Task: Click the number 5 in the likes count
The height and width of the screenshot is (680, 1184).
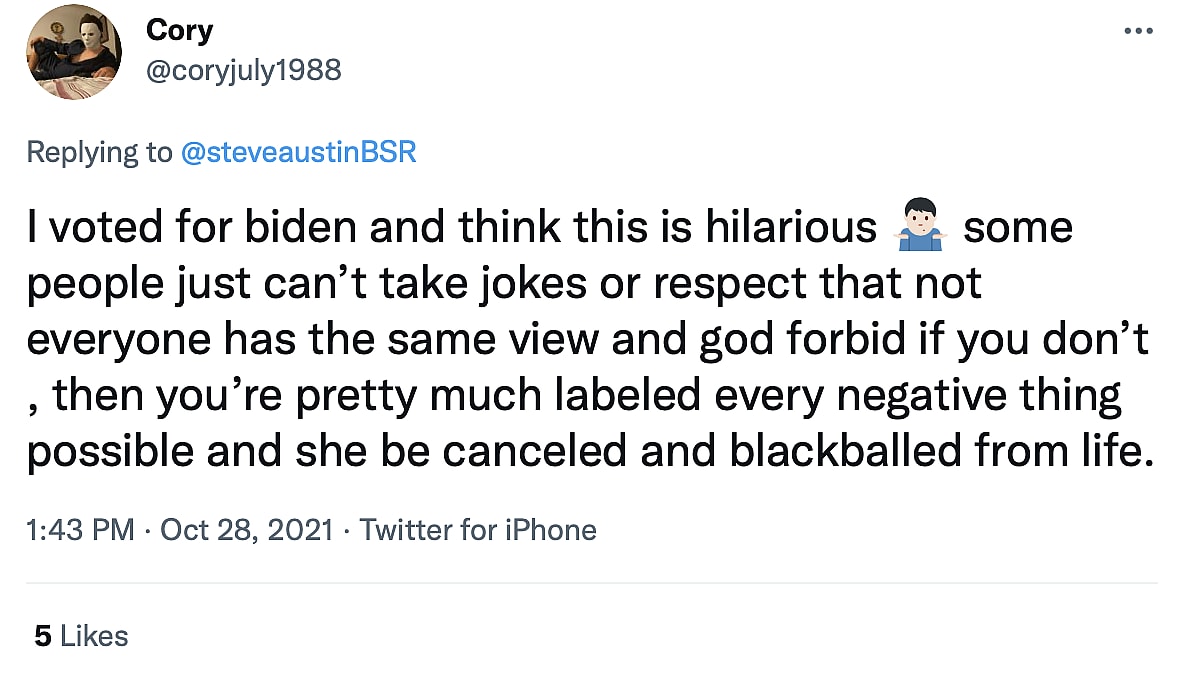Action: [x=42, y=635]
